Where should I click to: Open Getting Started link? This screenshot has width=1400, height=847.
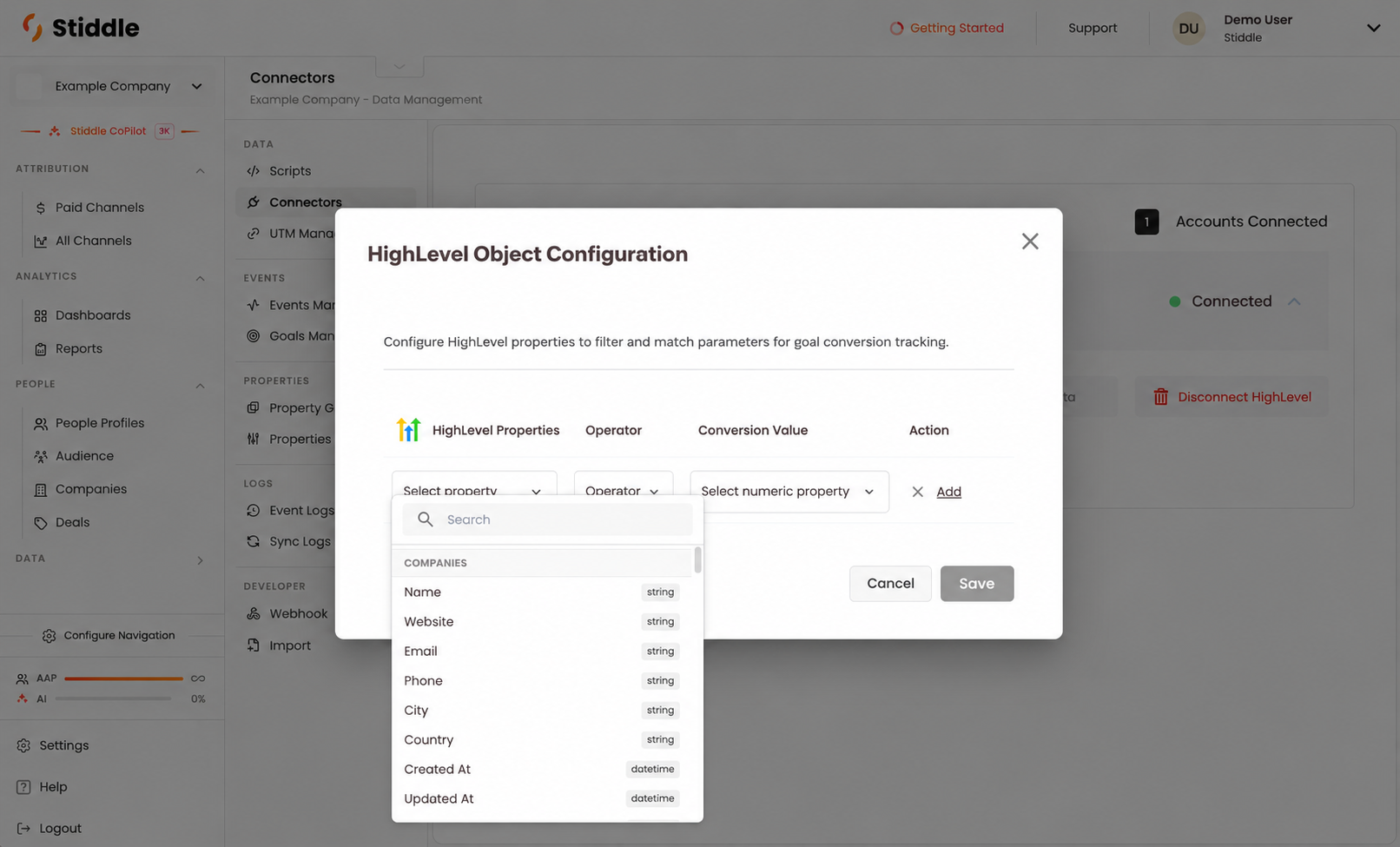point(947,28)
